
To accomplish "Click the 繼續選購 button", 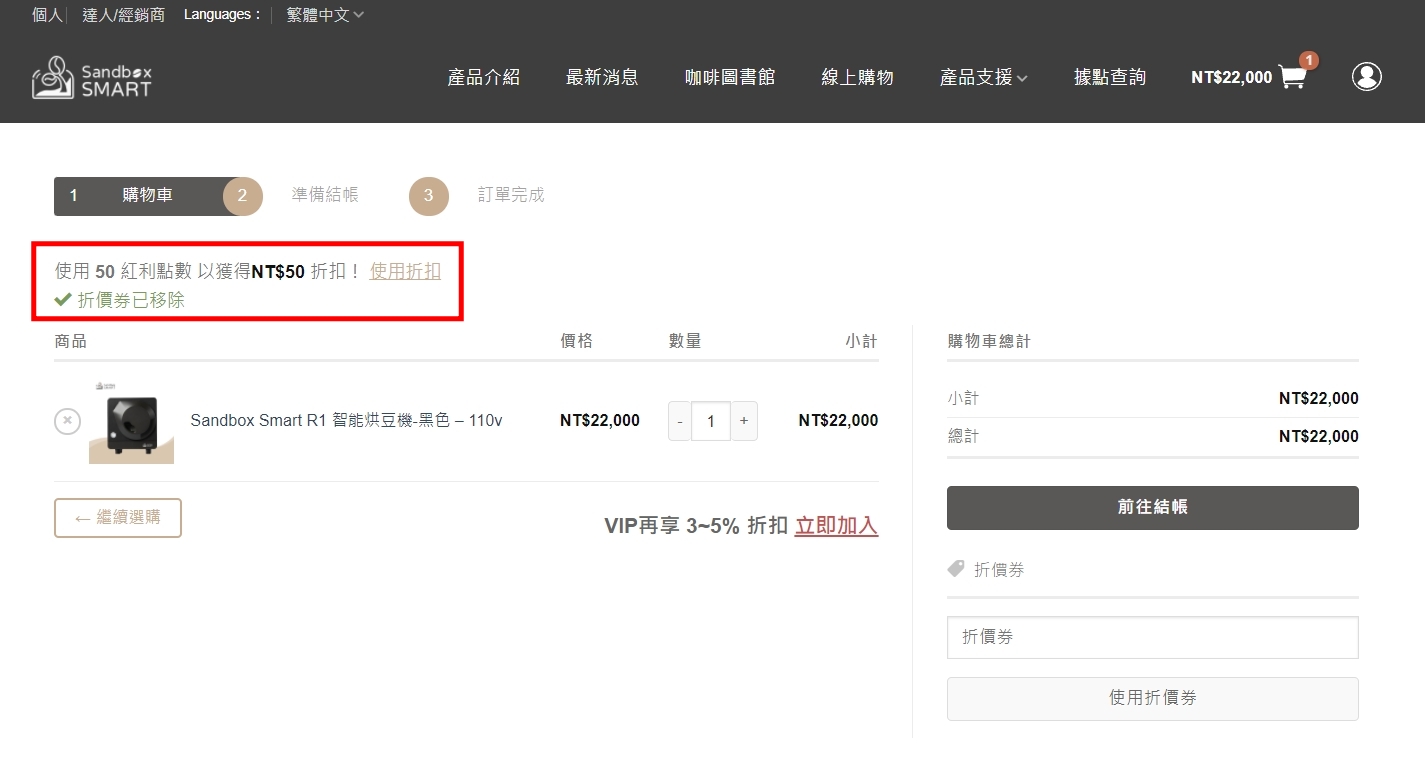I will [118, 518].
